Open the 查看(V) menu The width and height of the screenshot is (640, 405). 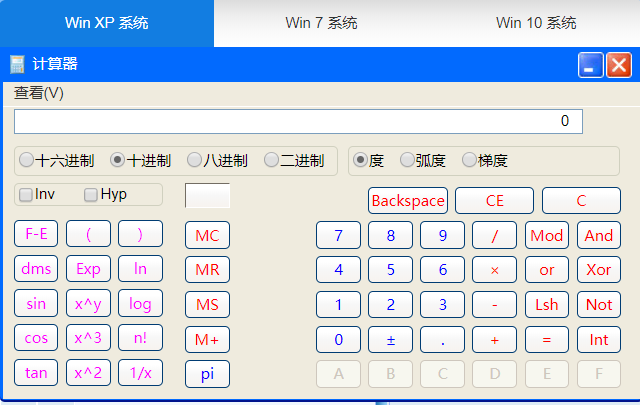[39, 93]
